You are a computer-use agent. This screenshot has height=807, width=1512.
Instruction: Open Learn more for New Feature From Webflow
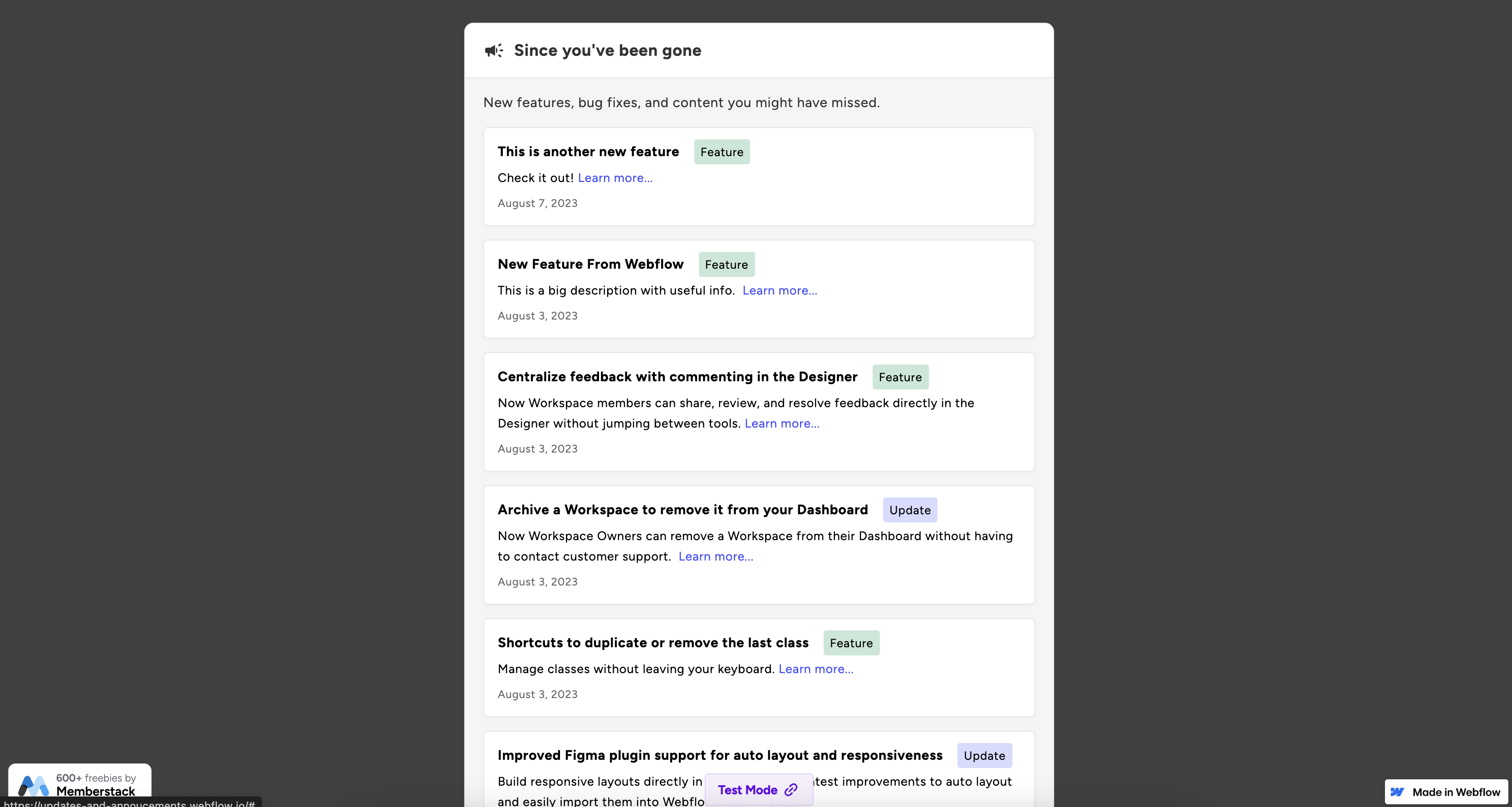point(780,290)
